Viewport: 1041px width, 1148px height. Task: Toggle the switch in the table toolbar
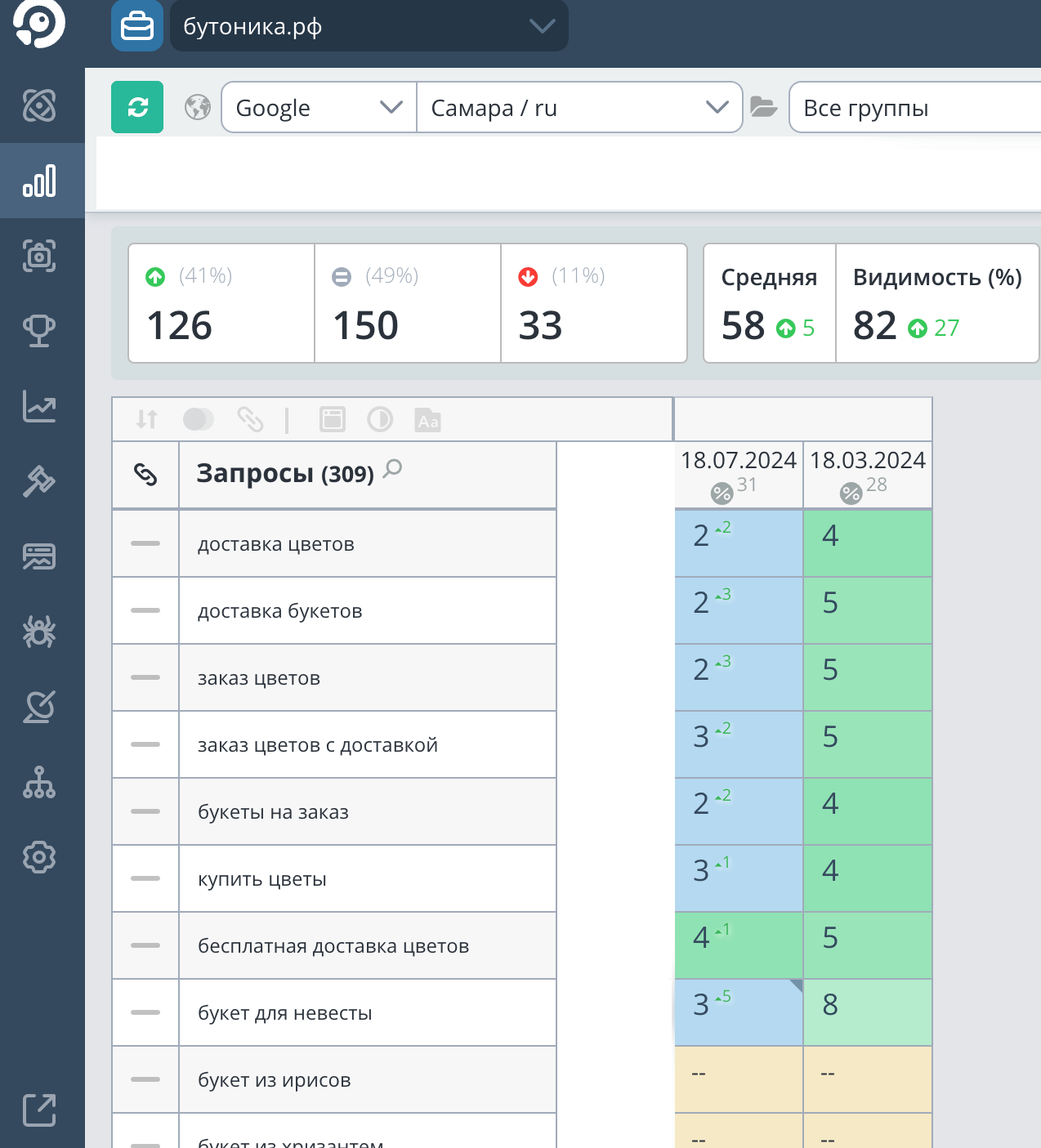click(x=199, y=420)
